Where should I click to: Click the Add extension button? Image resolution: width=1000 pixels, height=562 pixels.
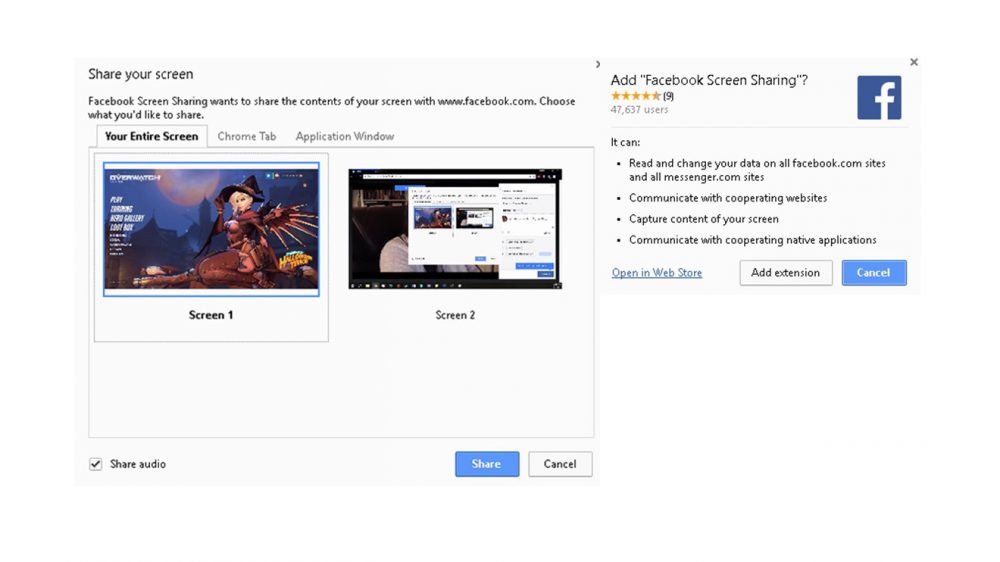pyautogui.click(x=785, y=273)
